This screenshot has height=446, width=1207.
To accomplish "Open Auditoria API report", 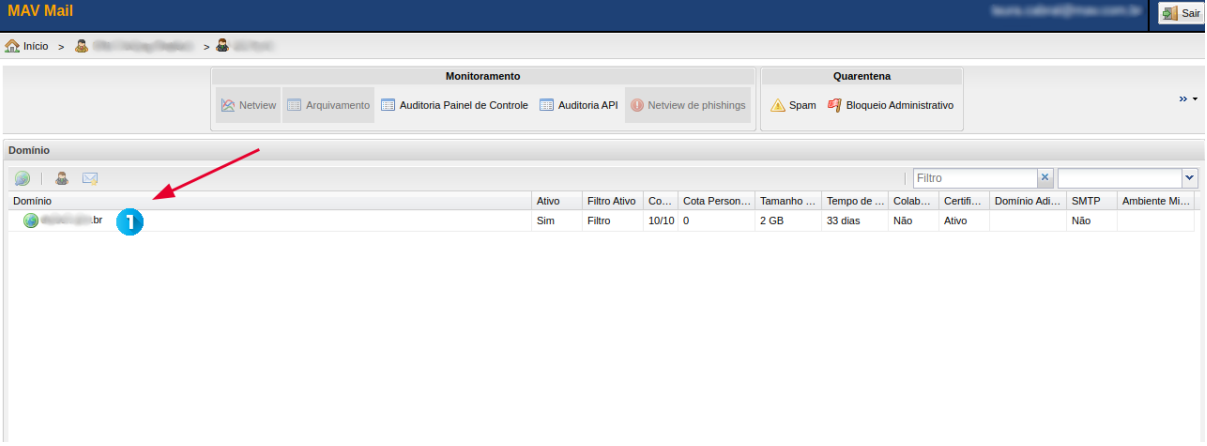I will pyautogui.click(x=579, y=105).
